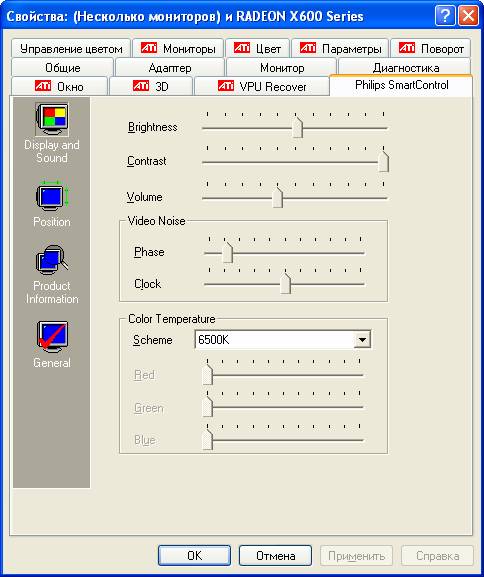Click the Contrast label
The width and height of the screenshot is (484, 577).
point(146,161)
